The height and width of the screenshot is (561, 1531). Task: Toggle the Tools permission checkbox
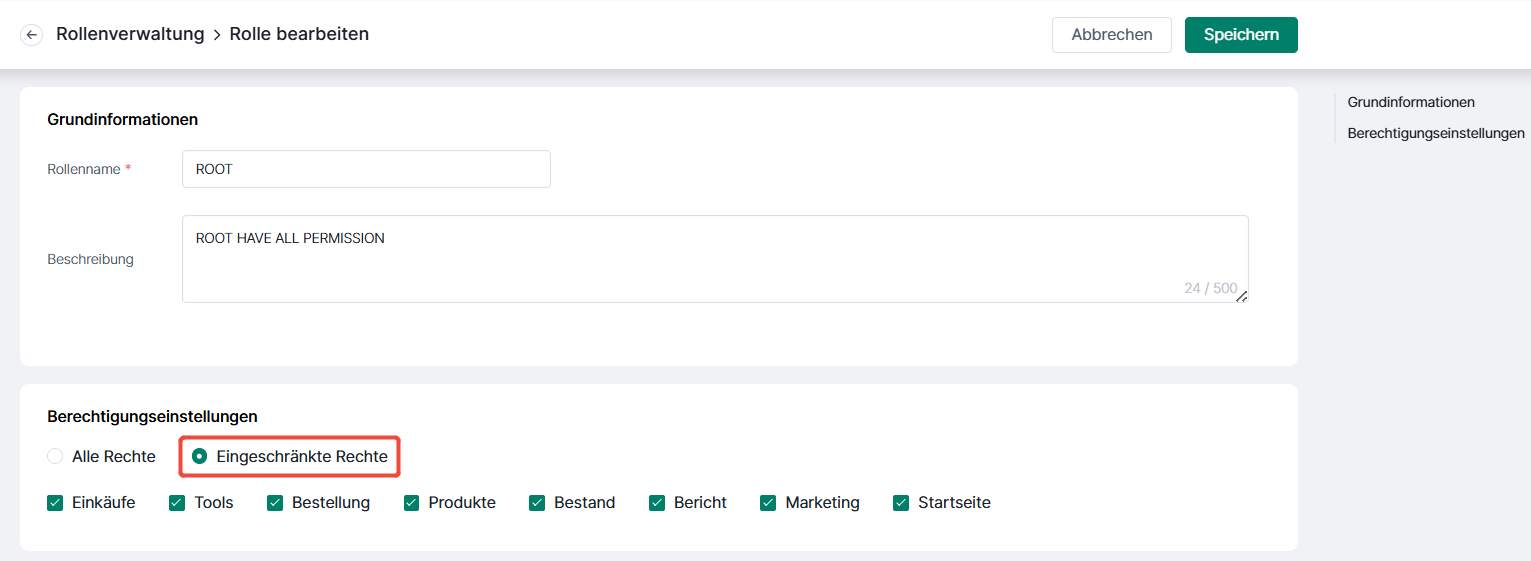pyautogui.click(x=177, y=503)
